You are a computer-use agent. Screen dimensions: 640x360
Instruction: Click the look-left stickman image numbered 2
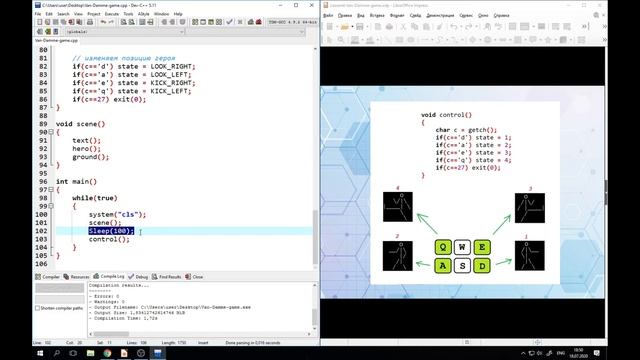pyautogui.click(x=398, y=256)
